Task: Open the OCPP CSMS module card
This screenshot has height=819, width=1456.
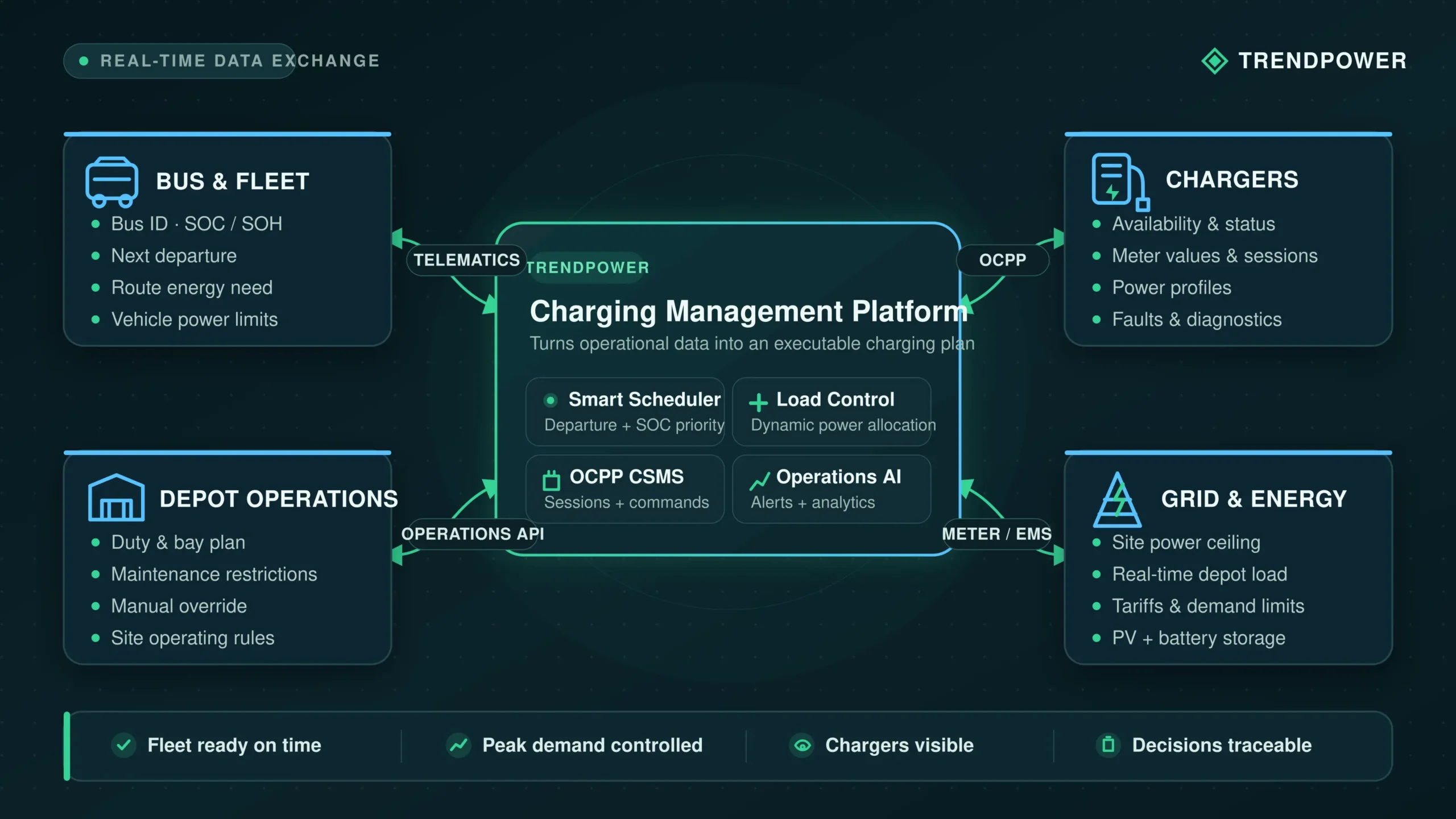Action: [625, 489]
